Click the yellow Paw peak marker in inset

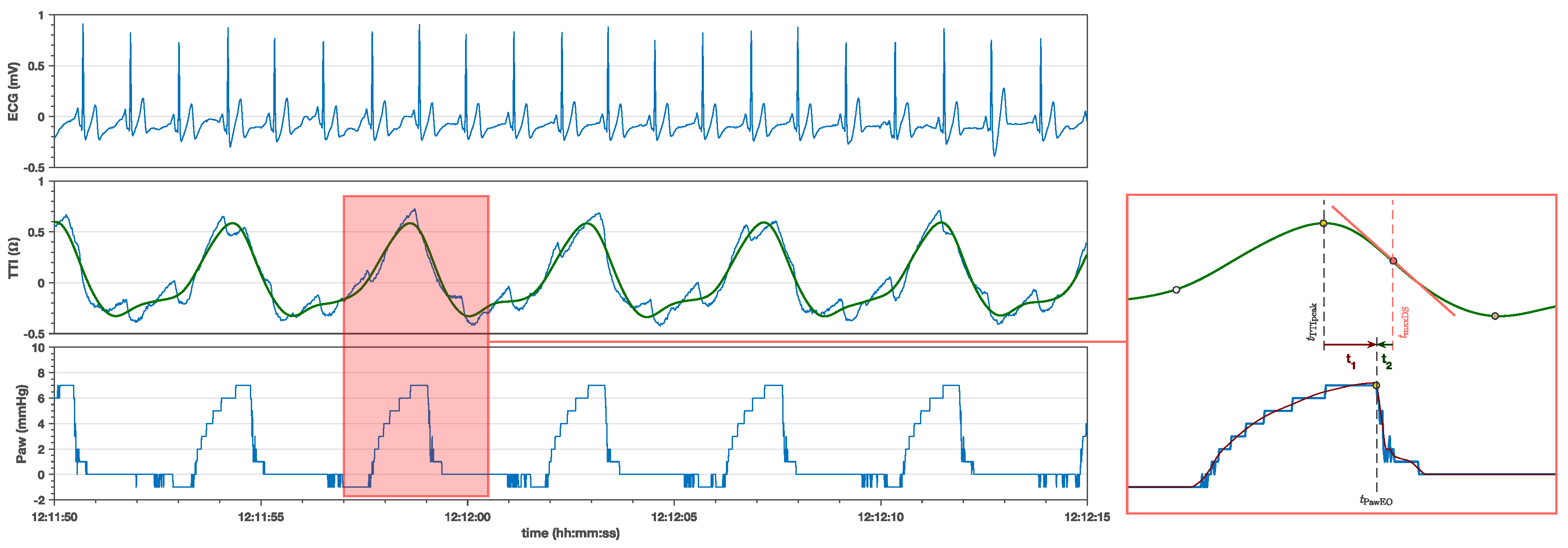tap(1376, 386)
